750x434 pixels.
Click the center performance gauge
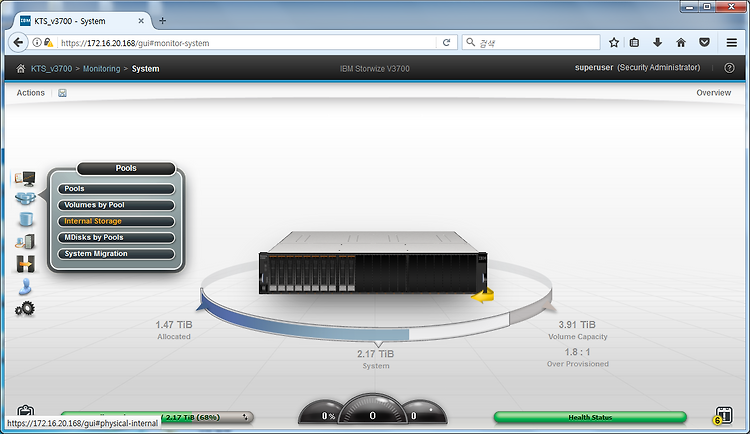[373, 410]
